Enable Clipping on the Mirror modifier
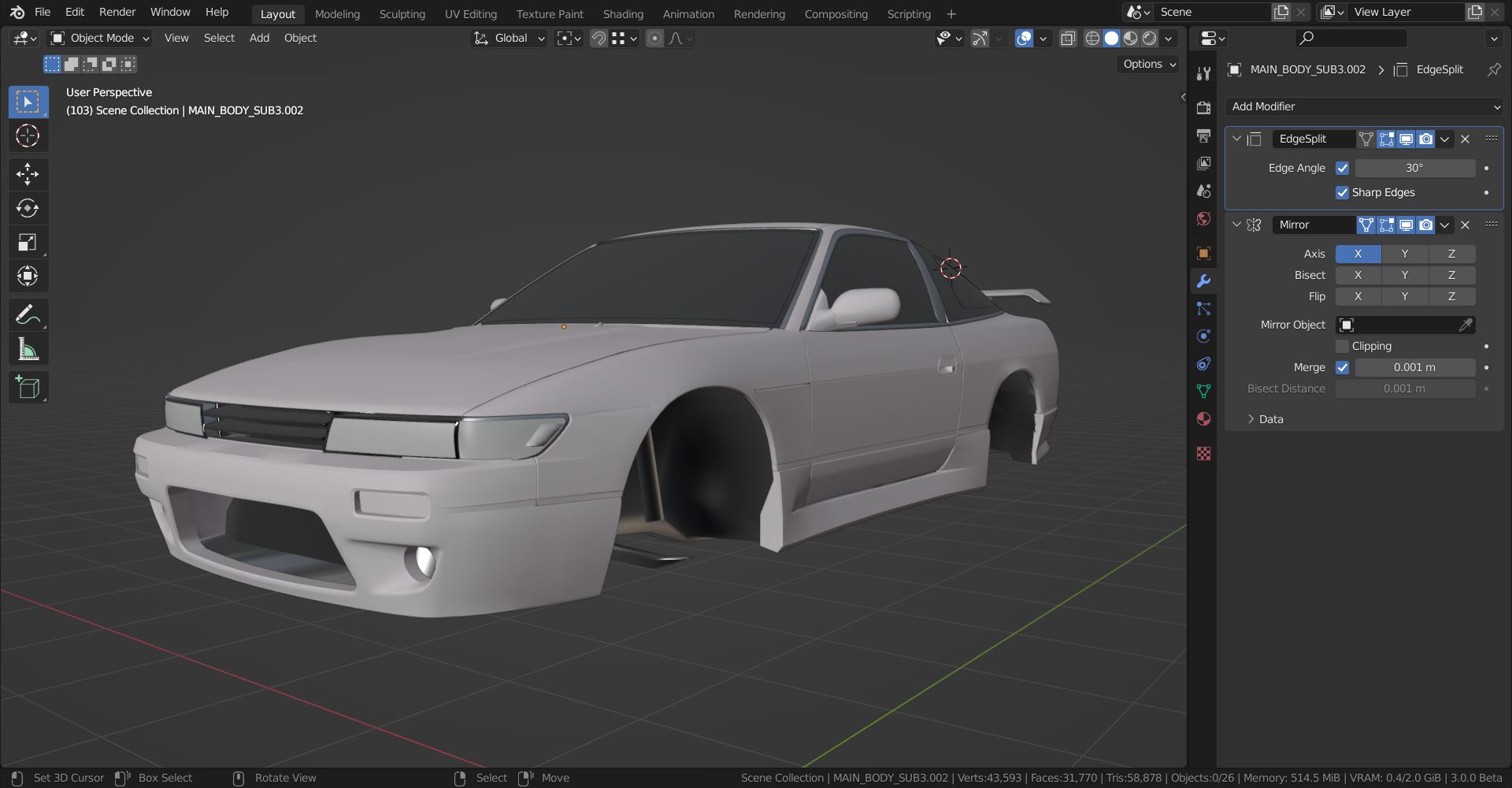 tap(1343, 346)
